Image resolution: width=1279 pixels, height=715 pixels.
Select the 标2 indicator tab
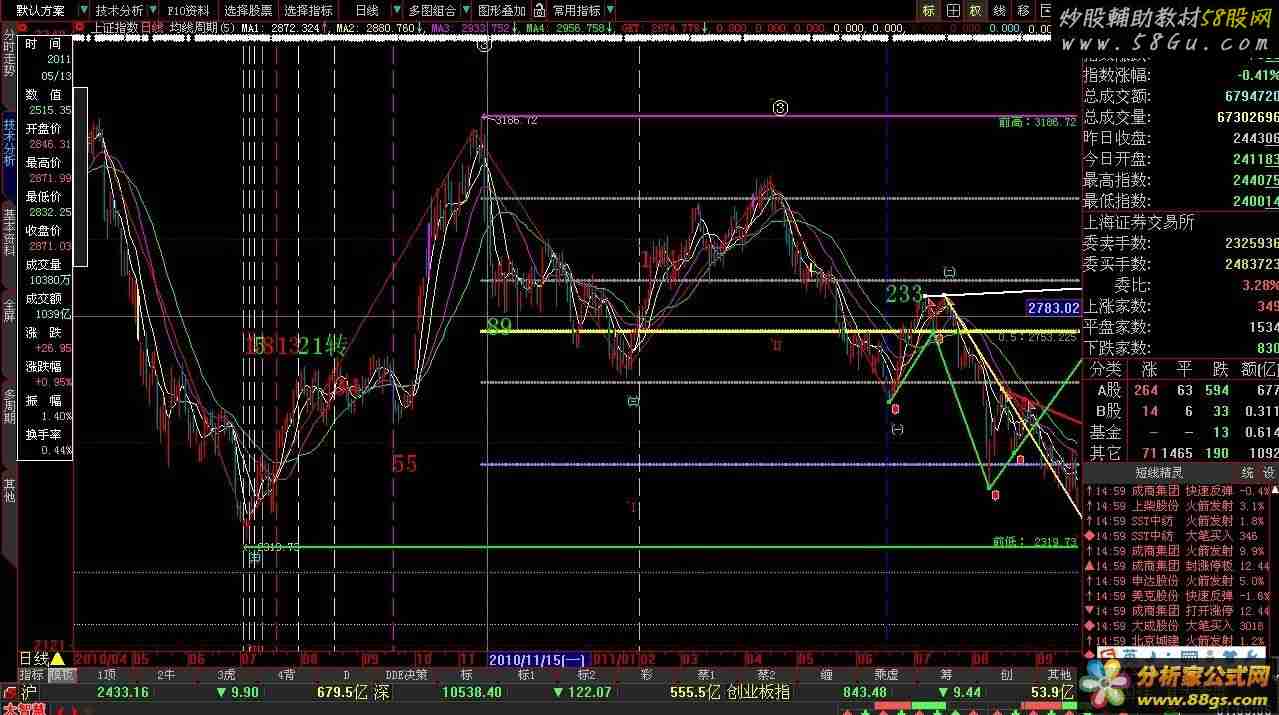pyautogui.click(x=587, y=675)
